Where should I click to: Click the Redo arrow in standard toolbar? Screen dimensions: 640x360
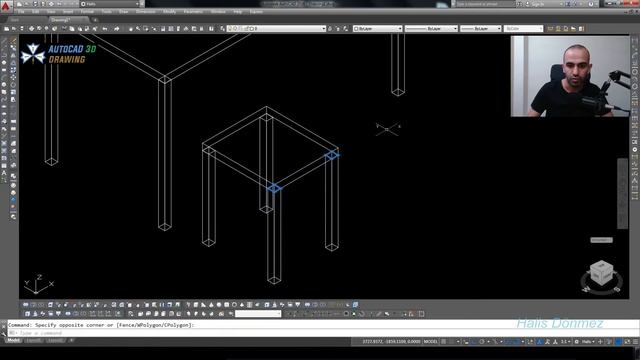click(116, 29)
